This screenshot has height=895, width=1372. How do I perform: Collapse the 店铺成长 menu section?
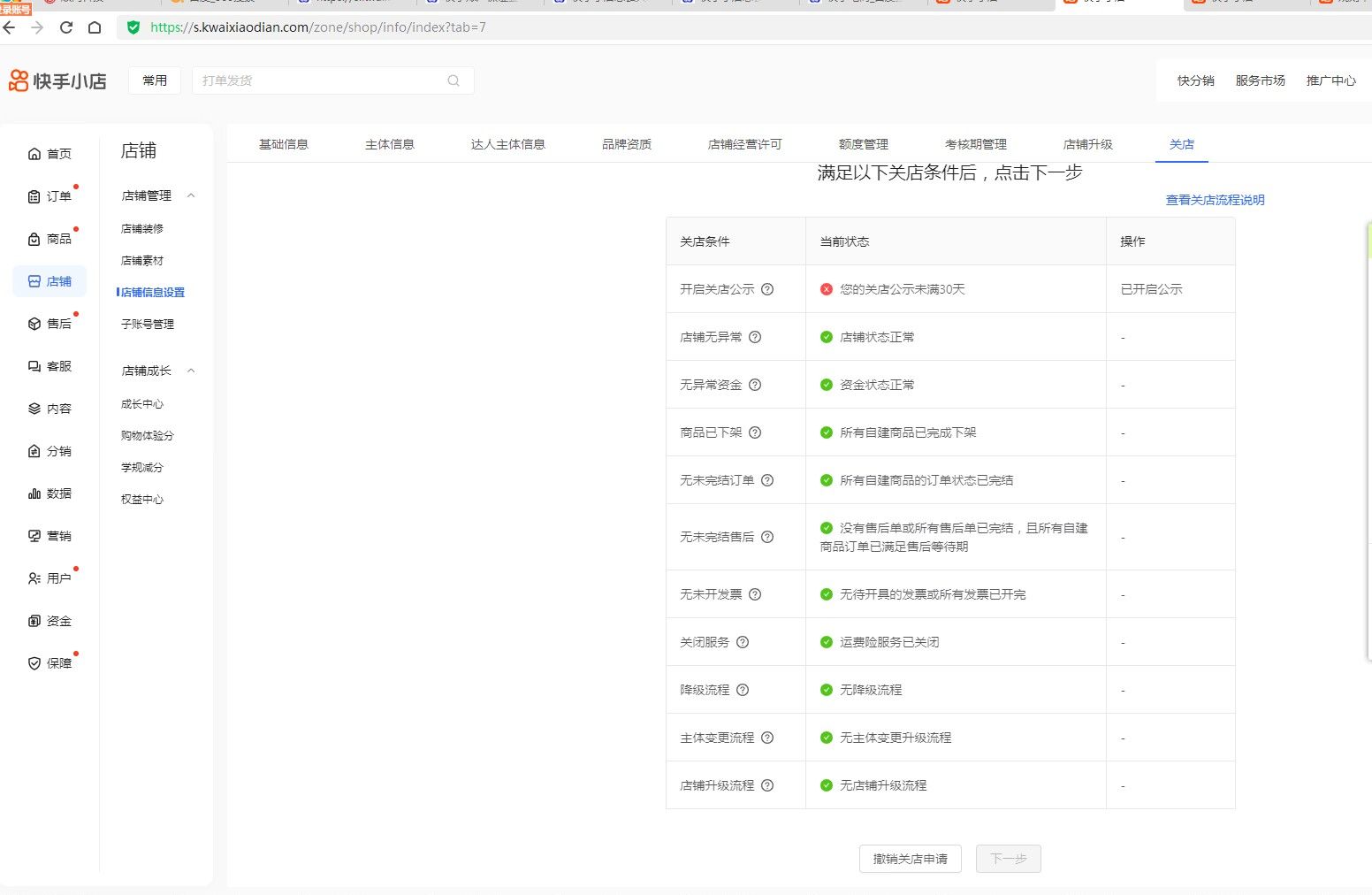(191, 371)
